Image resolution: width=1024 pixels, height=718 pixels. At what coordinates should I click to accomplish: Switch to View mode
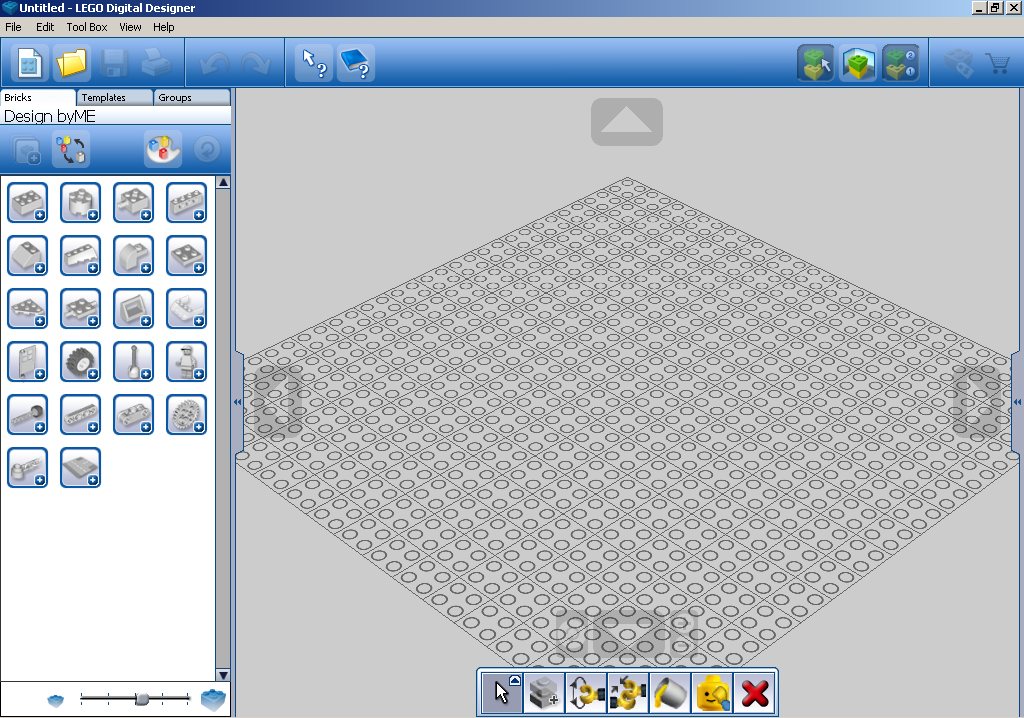coord(858,63)
